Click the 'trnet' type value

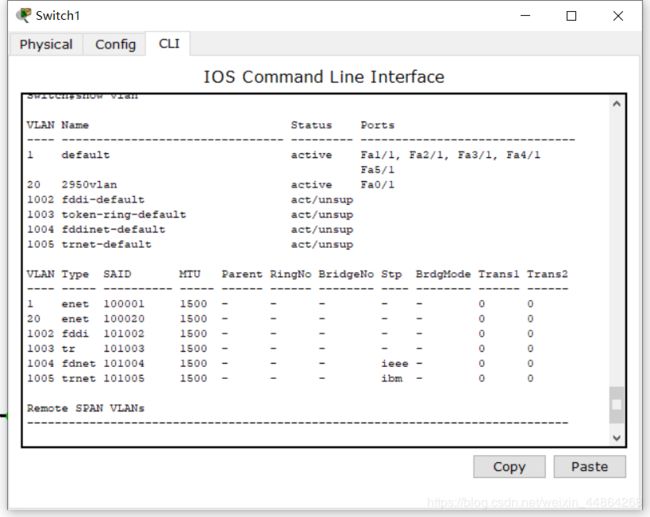[x=79, y=379]
